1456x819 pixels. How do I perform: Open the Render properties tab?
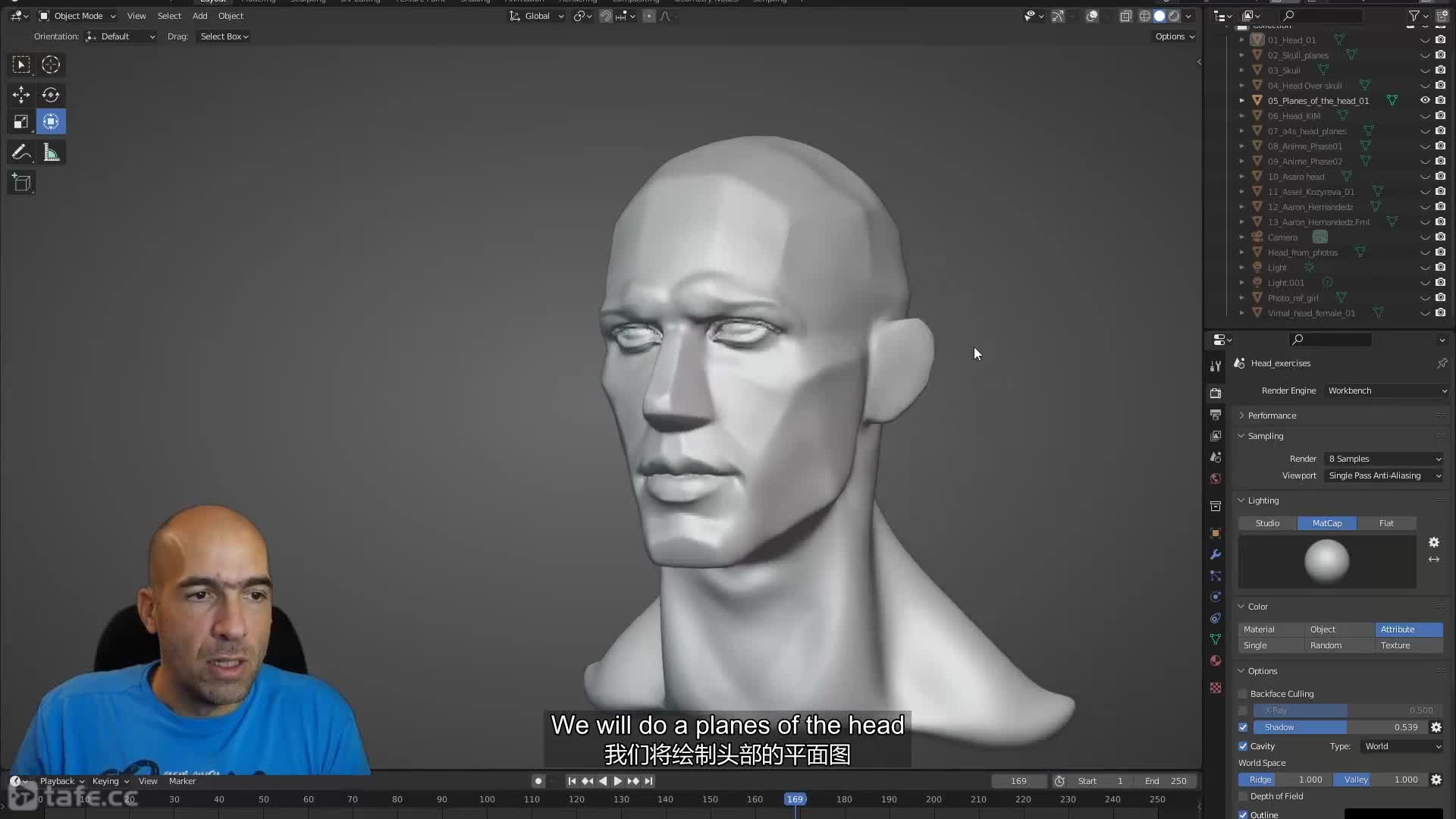tap(1216, 393)
